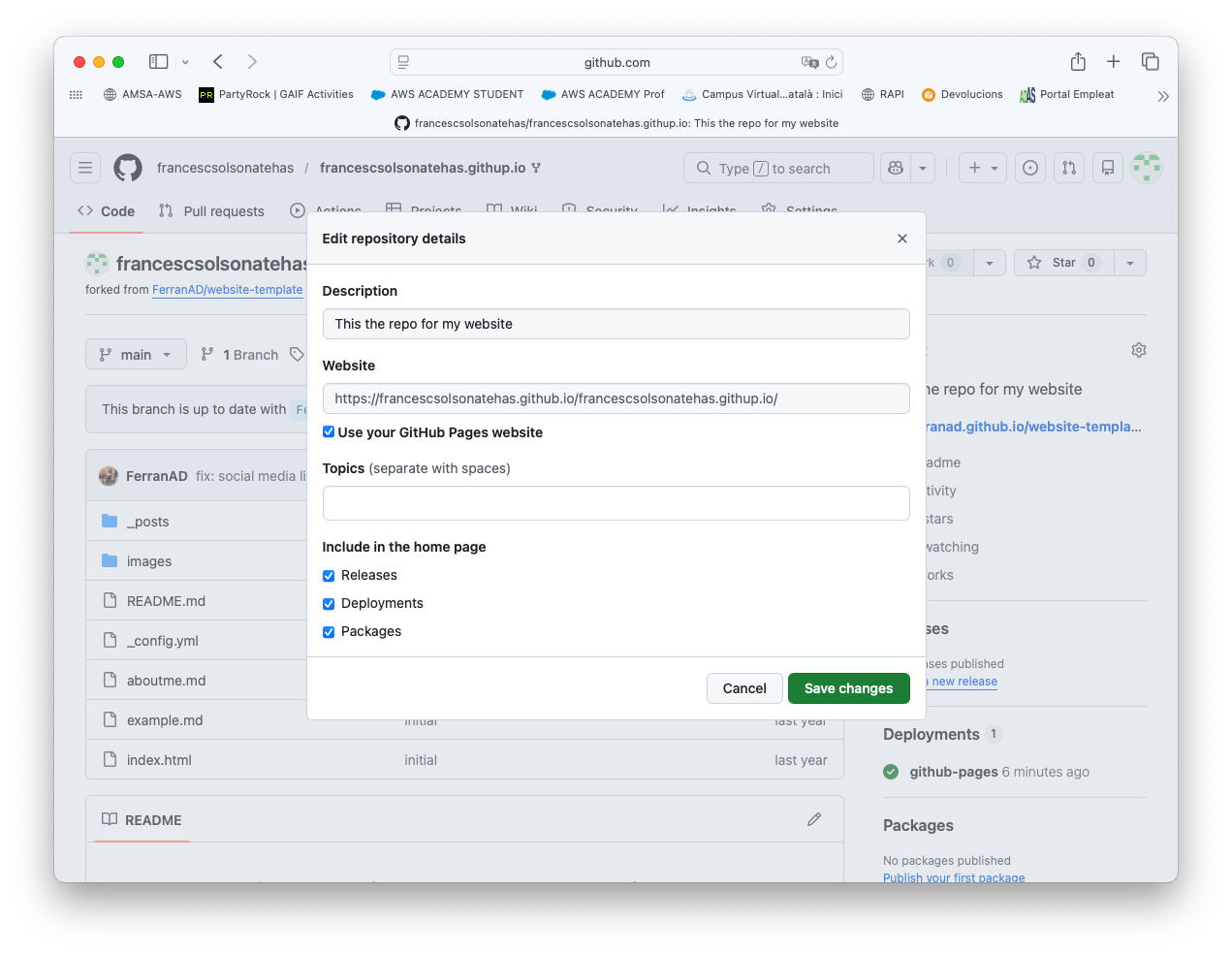Uncheck Use your GitHub Pages website

point(329,432)
